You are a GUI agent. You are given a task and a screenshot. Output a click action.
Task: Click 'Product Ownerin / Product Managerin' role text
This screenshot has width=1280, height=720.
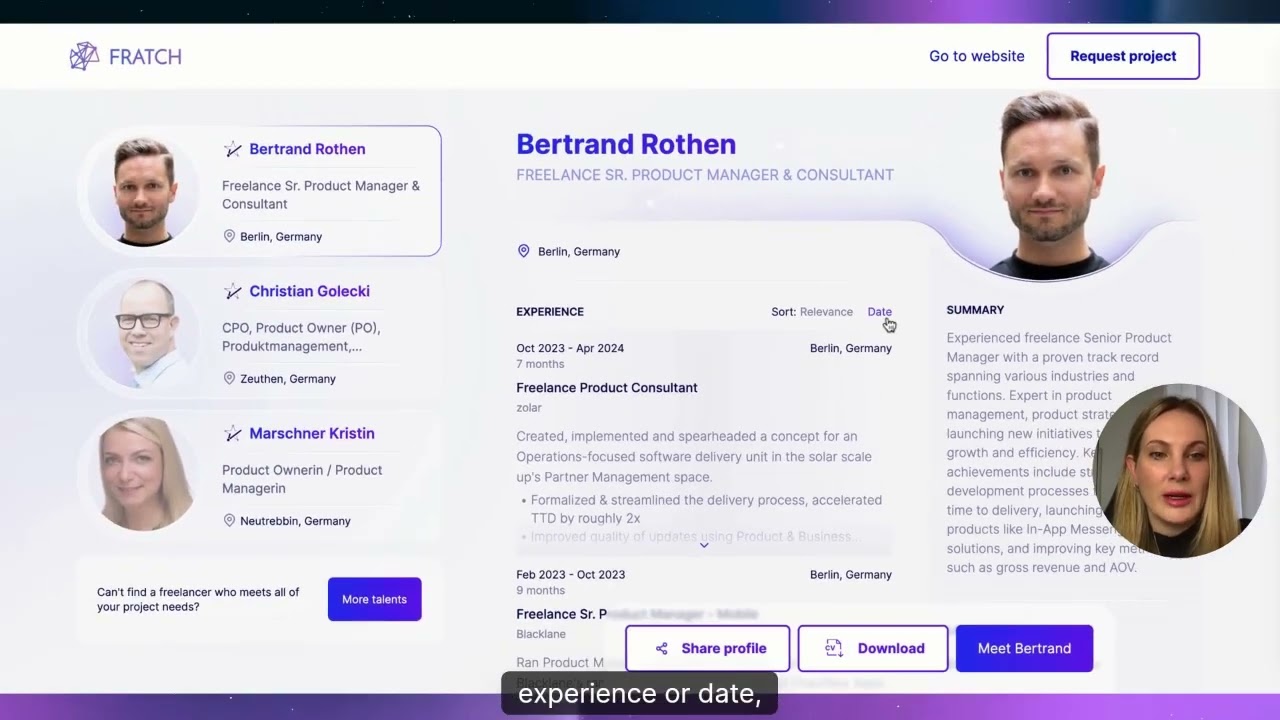coord(302,479)
